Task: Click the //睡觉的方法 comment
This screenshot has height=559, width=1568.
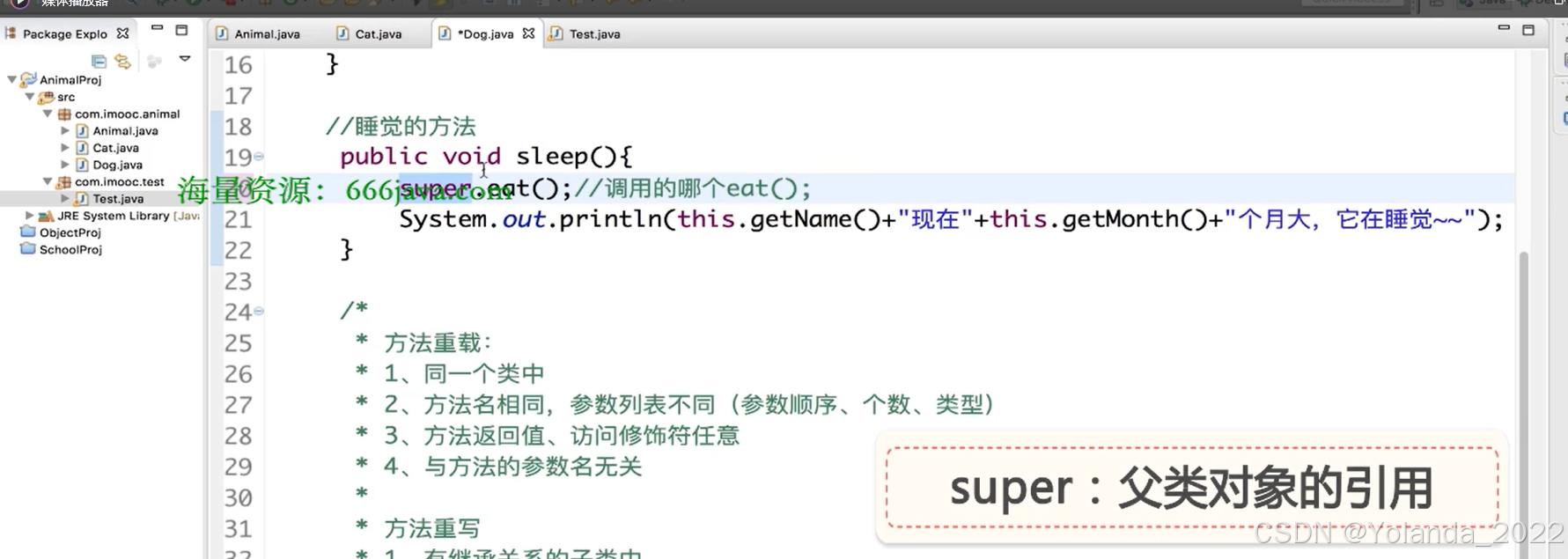Action: point(401,126)
